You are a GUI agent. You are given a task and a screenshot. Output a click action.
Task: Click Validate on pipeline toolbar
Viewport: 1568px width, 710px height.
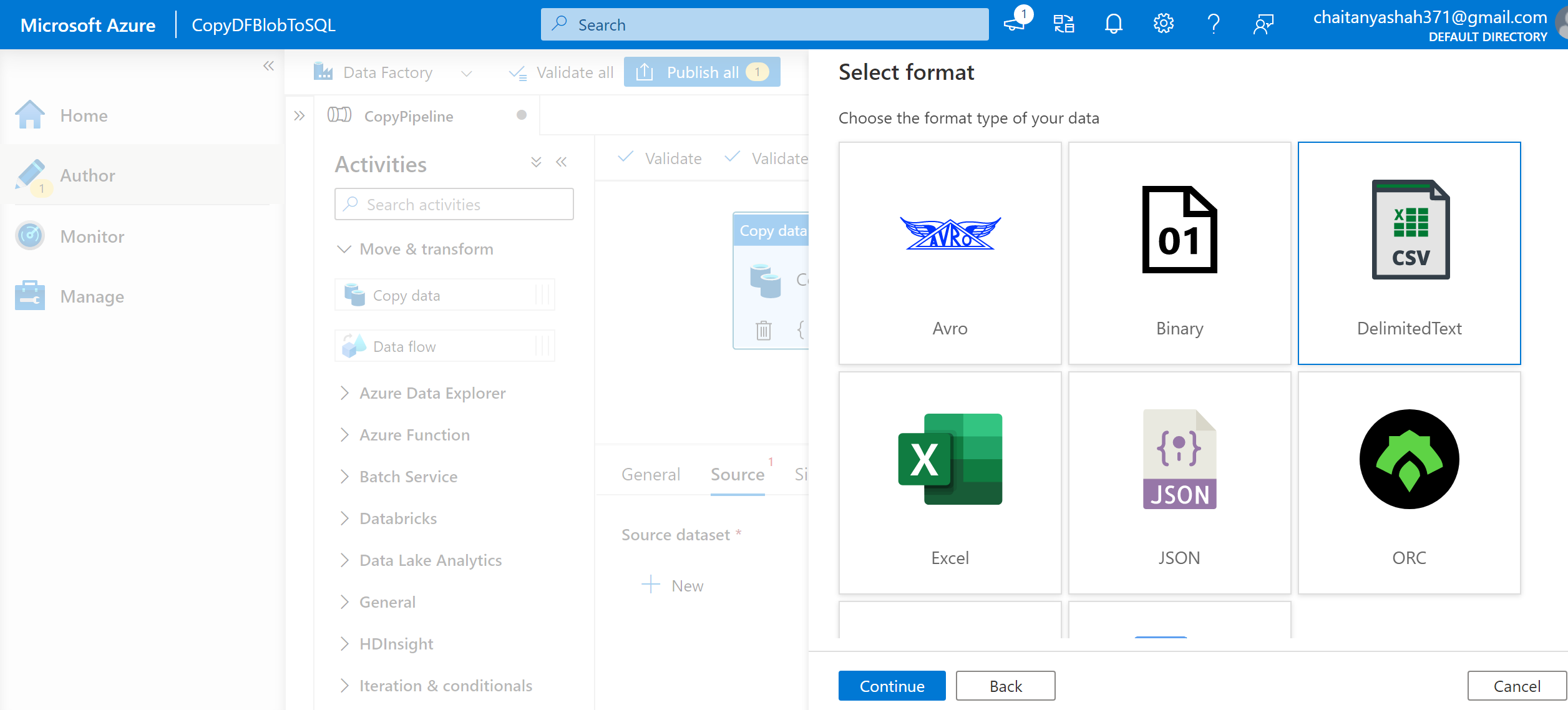coord(660,158)
